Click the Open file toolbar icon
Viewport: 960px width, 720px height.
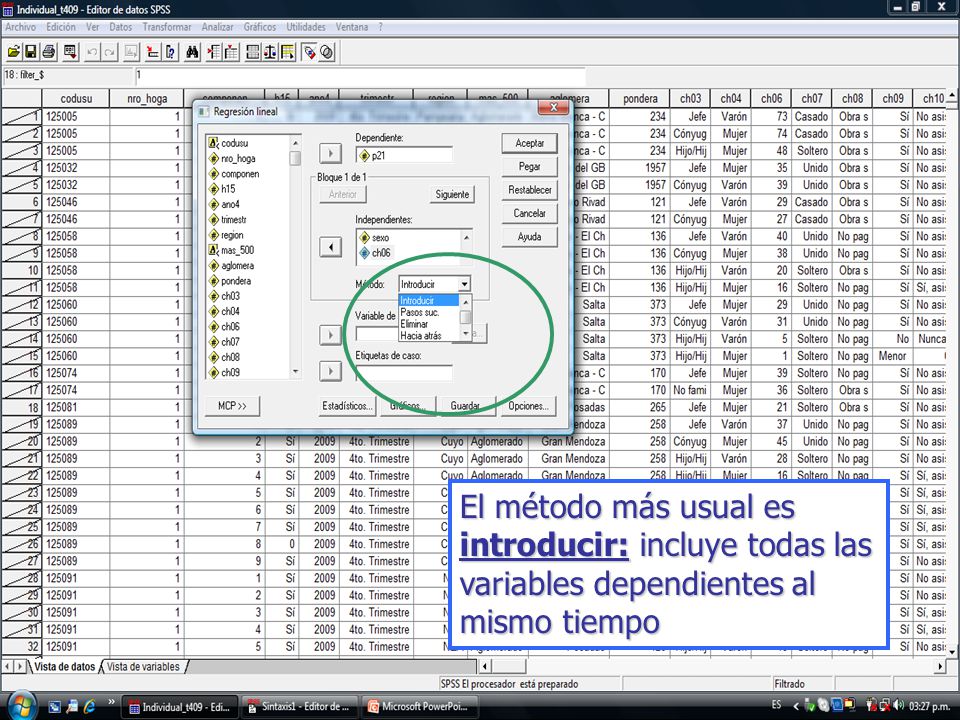pyautogui.click(x=13, y=52)
